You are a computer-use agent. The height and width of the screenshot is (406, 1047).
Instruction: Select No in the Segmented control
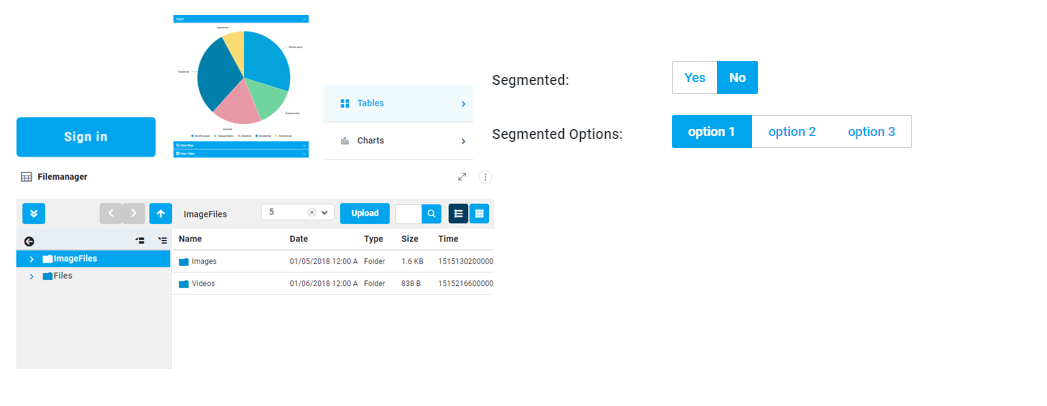pyautogui.click(x=737, y=78)
